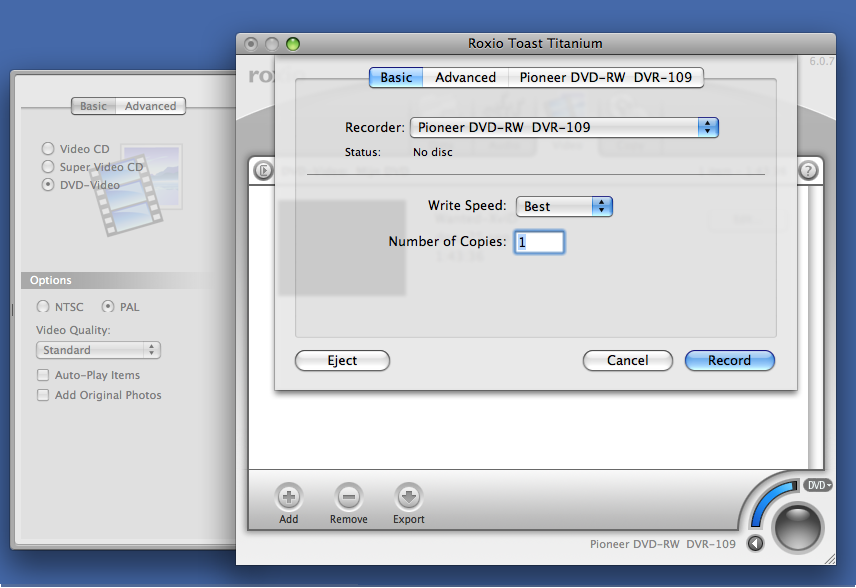This screenshot has width=856, height=588.
Task: Click the help question mark icon
Action: point(808,171)
